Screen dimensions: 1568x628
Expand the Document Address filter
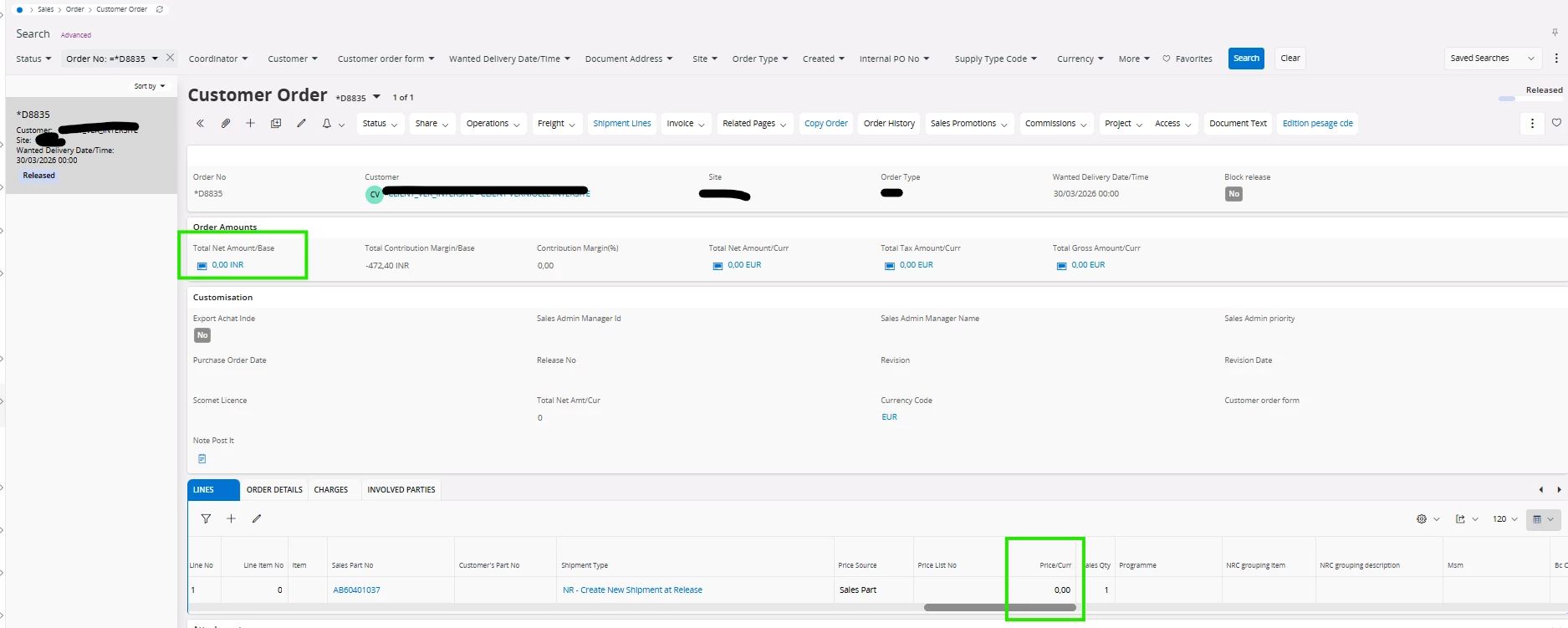[x=629, y=59]
